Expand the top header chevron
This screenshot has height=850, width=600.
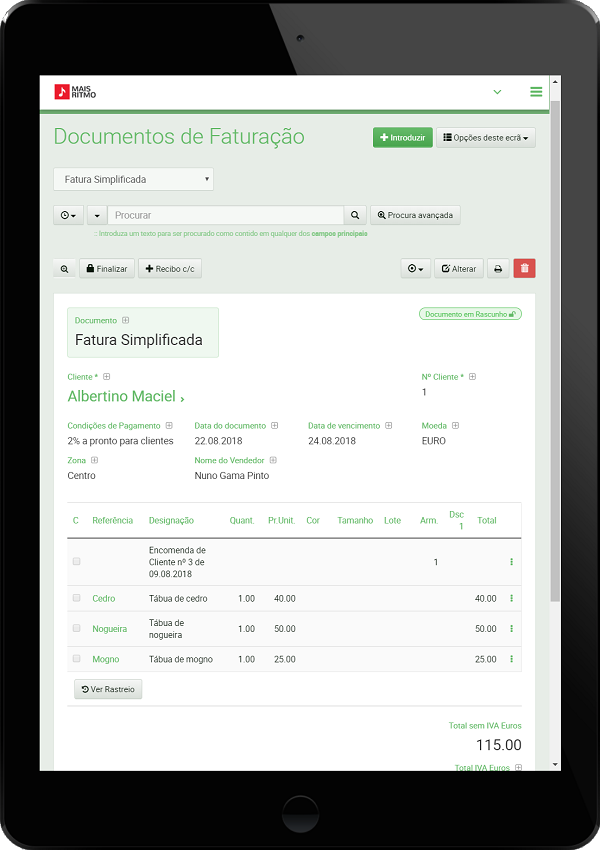(x=497, y=92)
